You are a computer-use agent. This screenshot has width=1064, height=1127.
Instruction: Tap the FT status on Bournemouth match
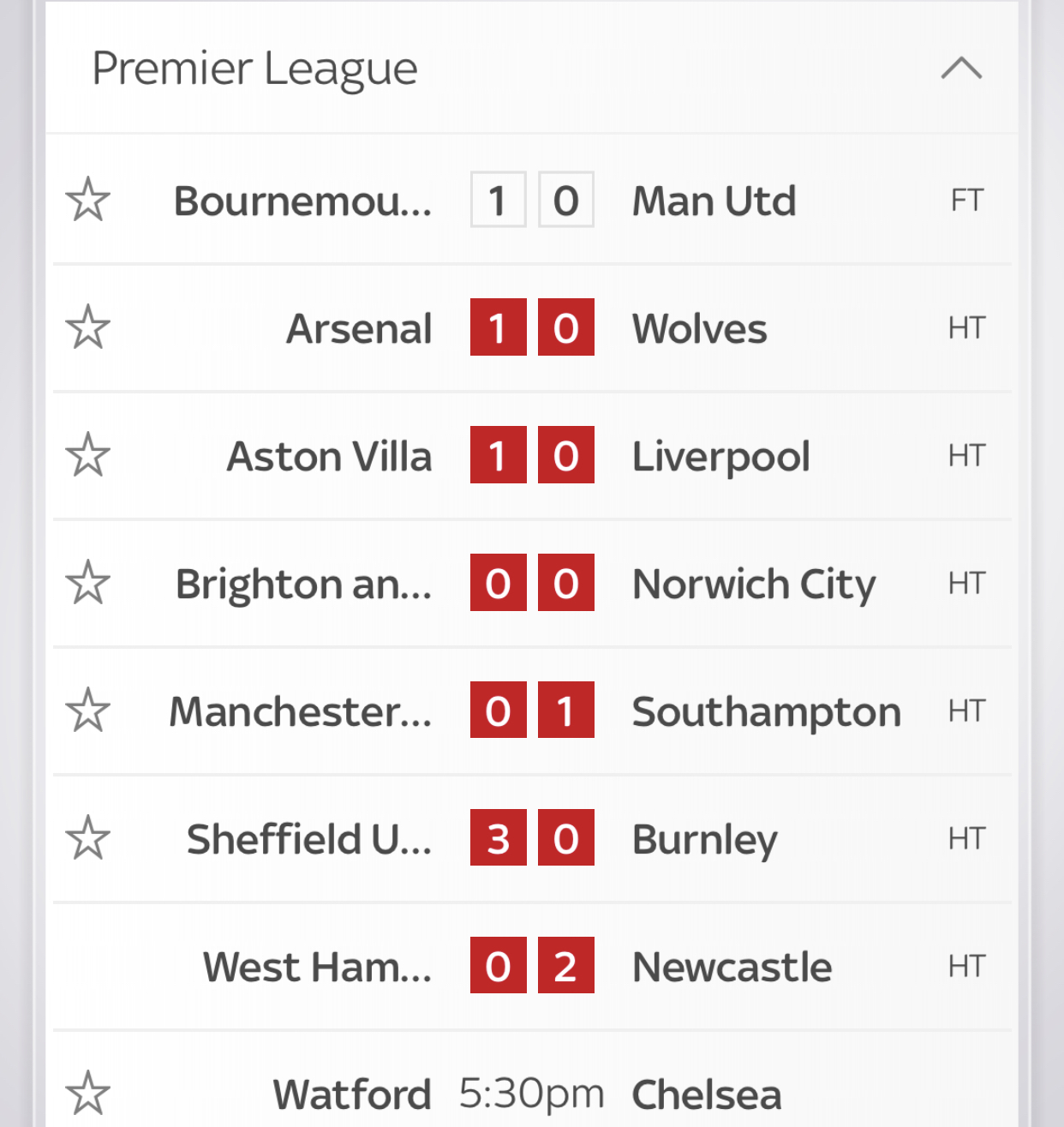pos(967,201)
